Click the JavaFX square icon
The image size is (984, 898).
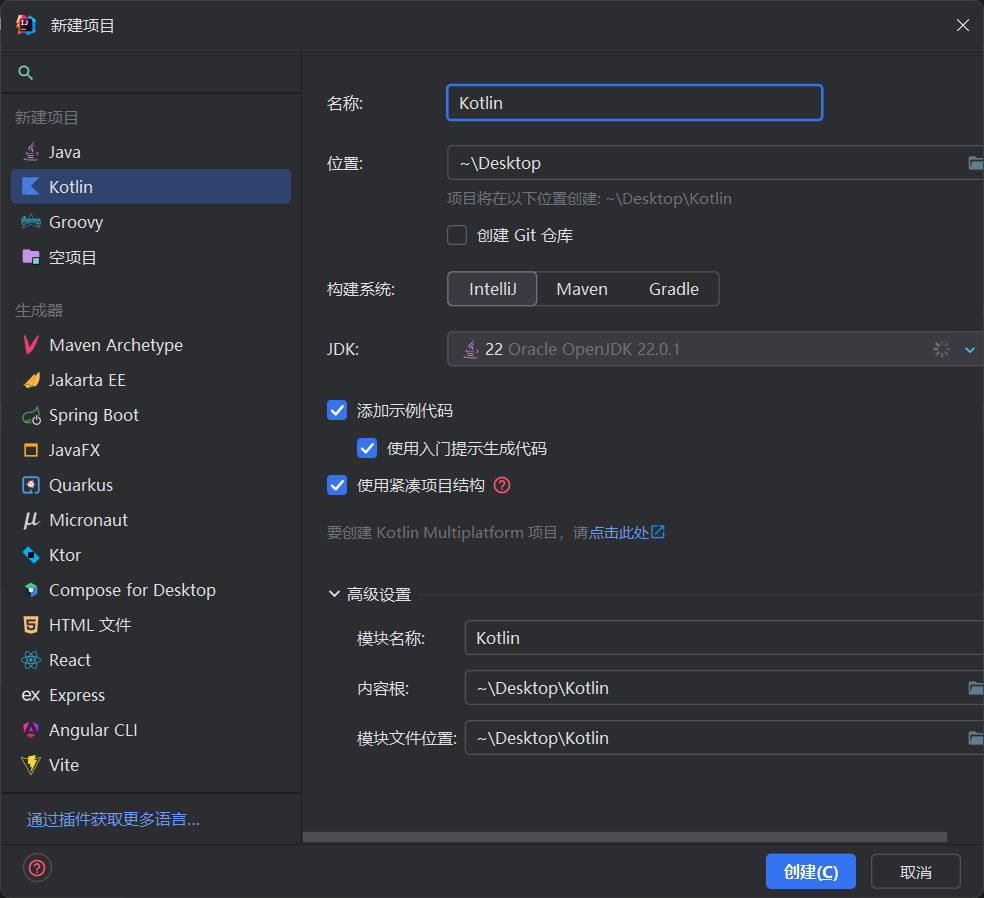[x=31, y=450]
